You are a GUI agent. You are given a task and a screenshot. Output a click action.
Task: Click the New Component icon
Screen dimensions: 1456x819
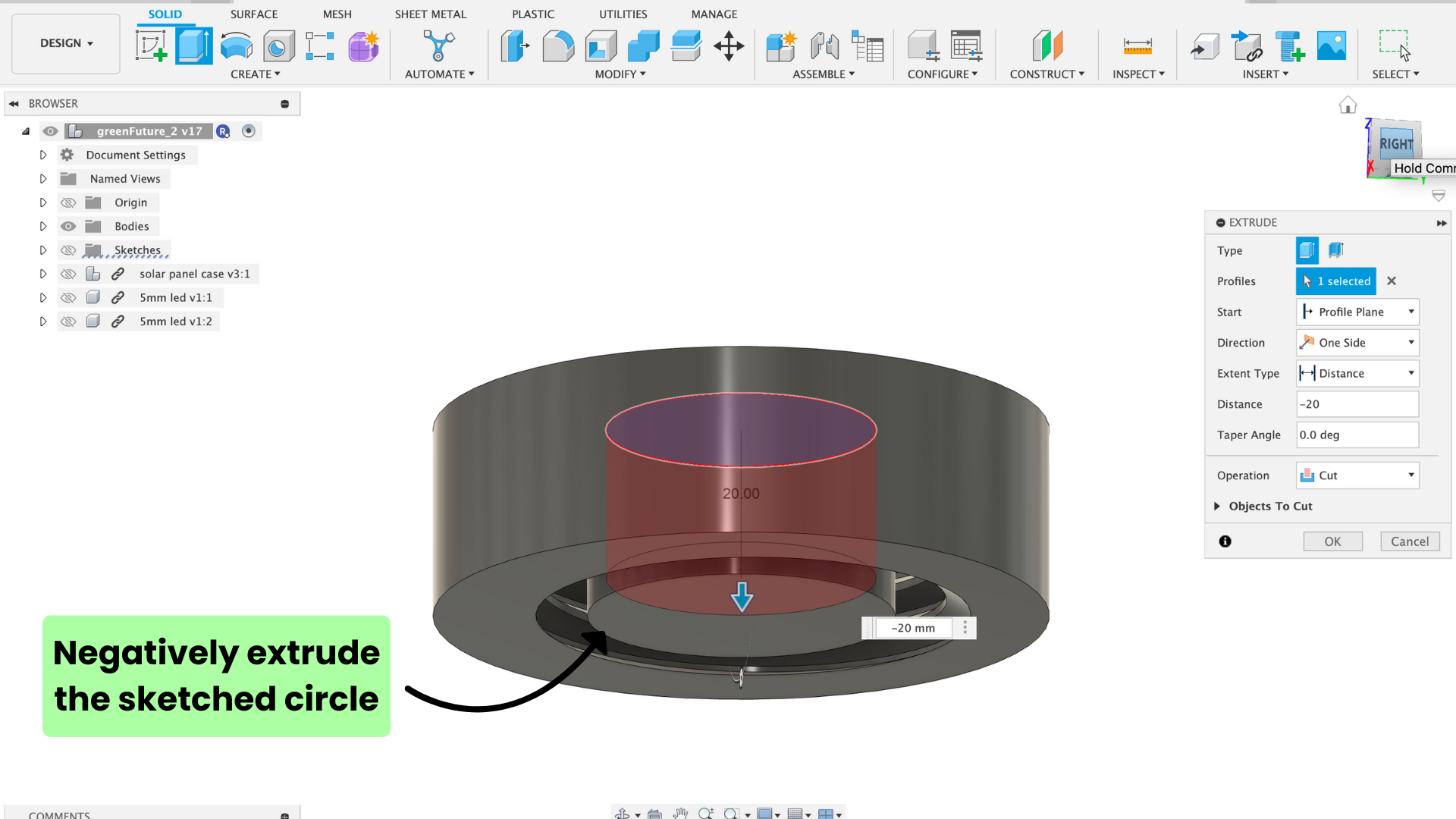point(781,45)
